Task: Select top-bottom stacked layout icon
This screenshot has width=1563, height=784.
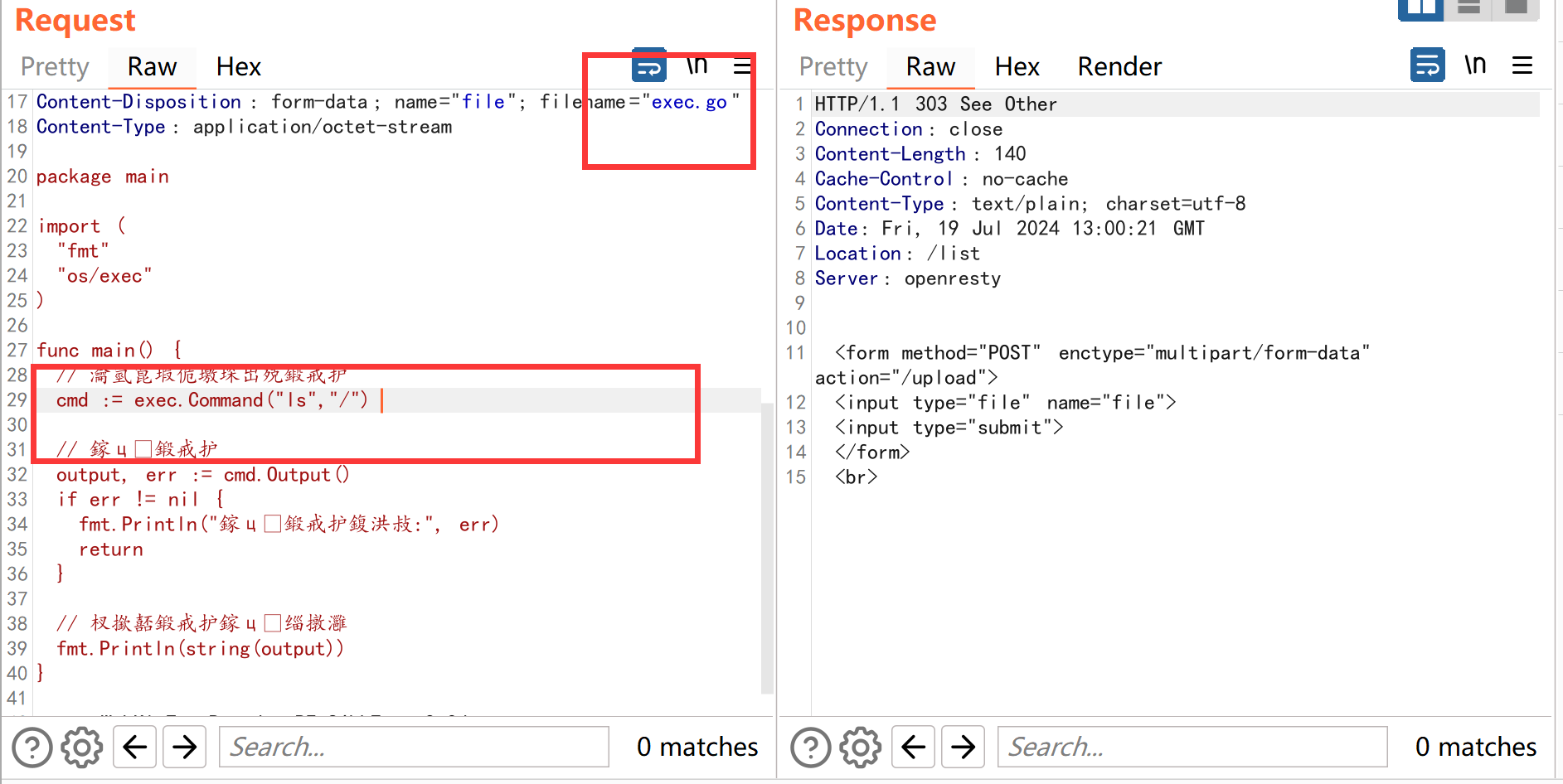Action: (x=1469, y=8)
